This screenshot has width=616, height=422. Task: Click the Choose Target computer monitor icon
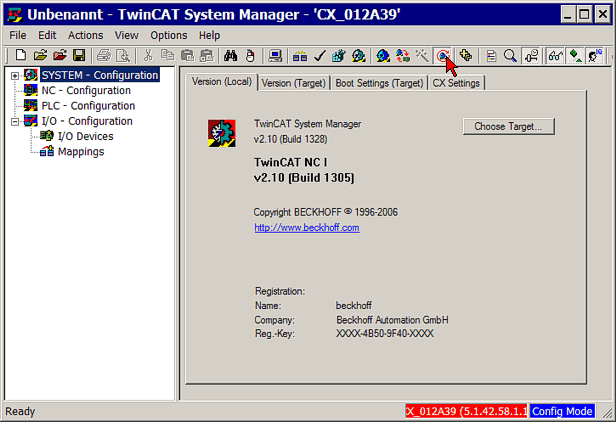[x=275, y=56]
